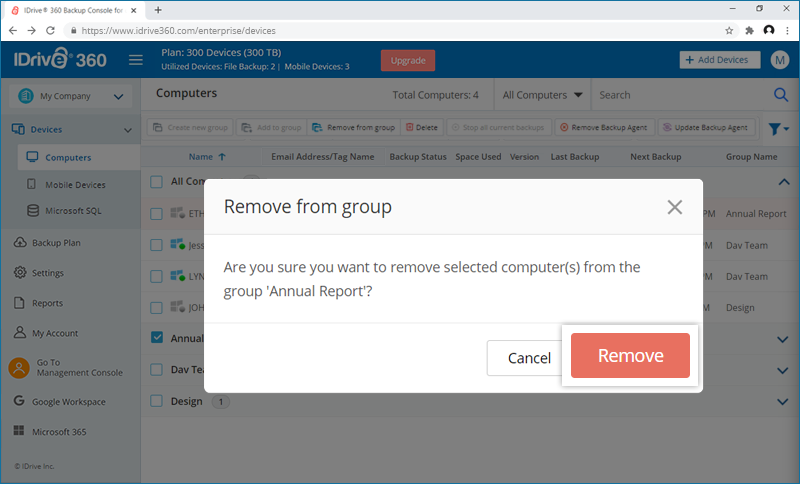The width and height of the screenshot is (800, 484).
Task: Sort by Name column header
Action: (x=207, y=157)
